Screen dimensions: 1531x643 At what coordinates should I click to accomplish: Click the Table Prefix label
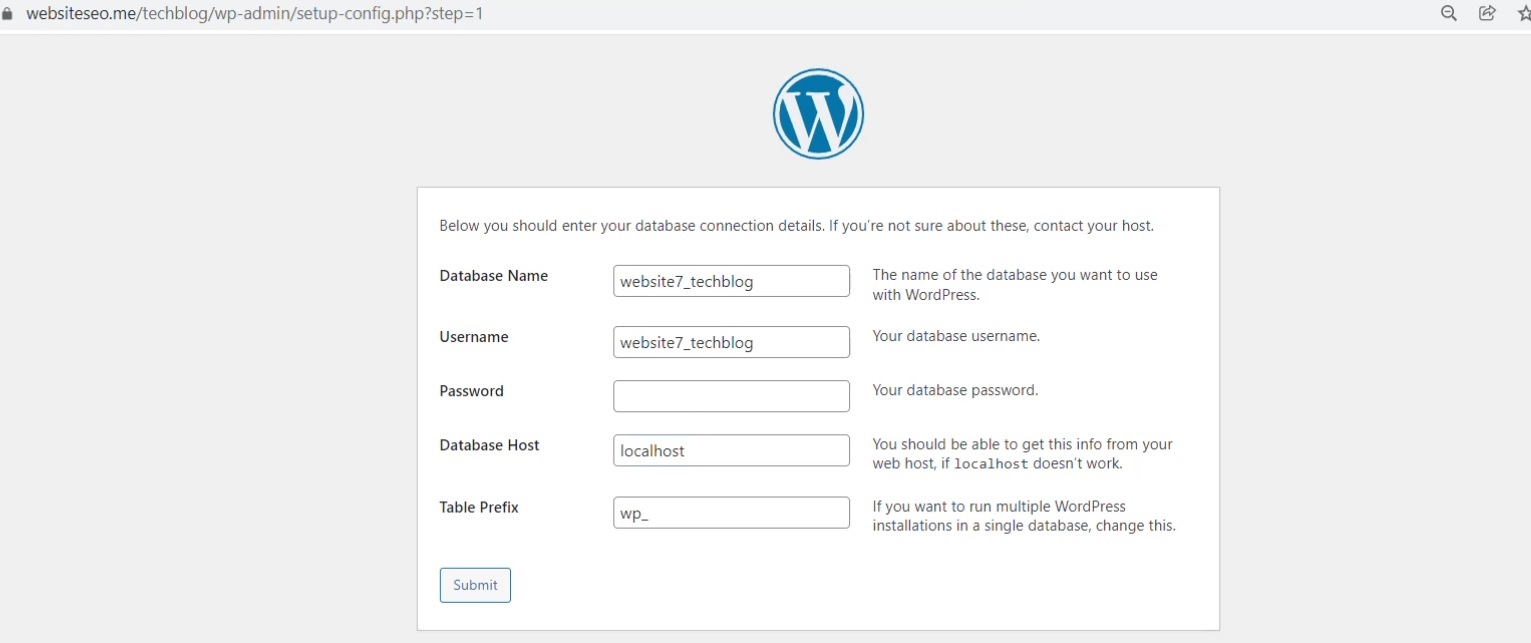[479, 507]
